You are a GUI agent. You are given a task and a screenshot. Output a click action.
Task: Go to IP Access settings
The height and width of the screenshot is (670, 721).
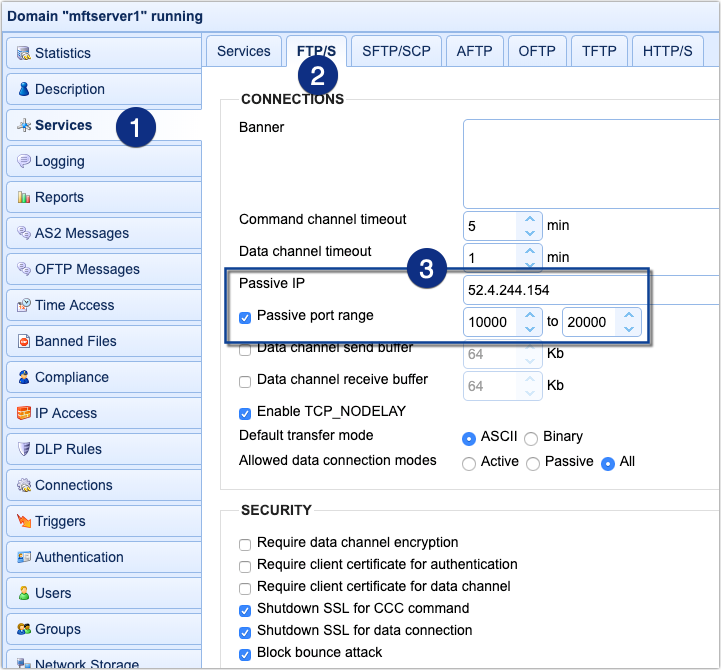point(104,413)
